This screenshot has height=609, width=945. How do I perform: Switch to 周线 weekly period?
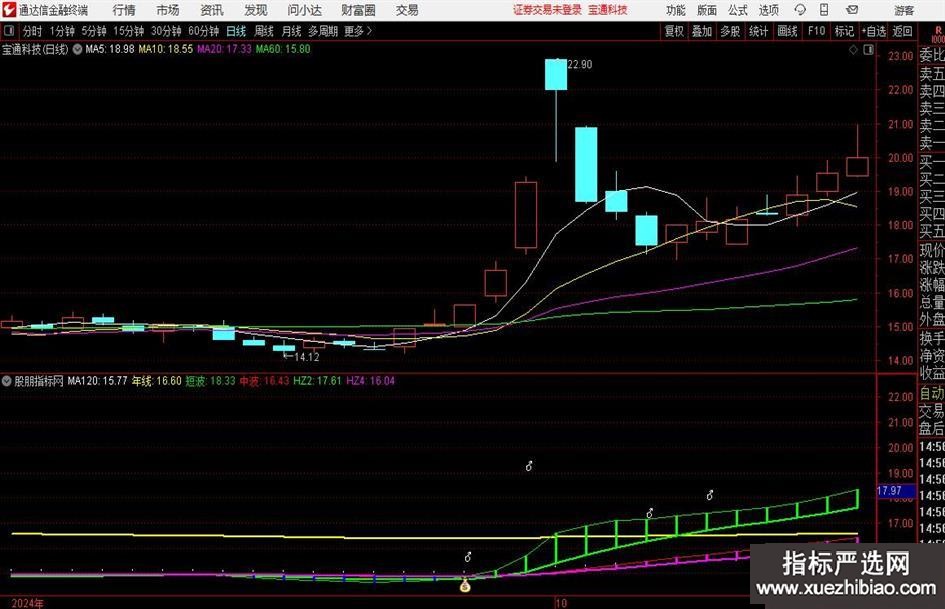click(x=264, y=31)
